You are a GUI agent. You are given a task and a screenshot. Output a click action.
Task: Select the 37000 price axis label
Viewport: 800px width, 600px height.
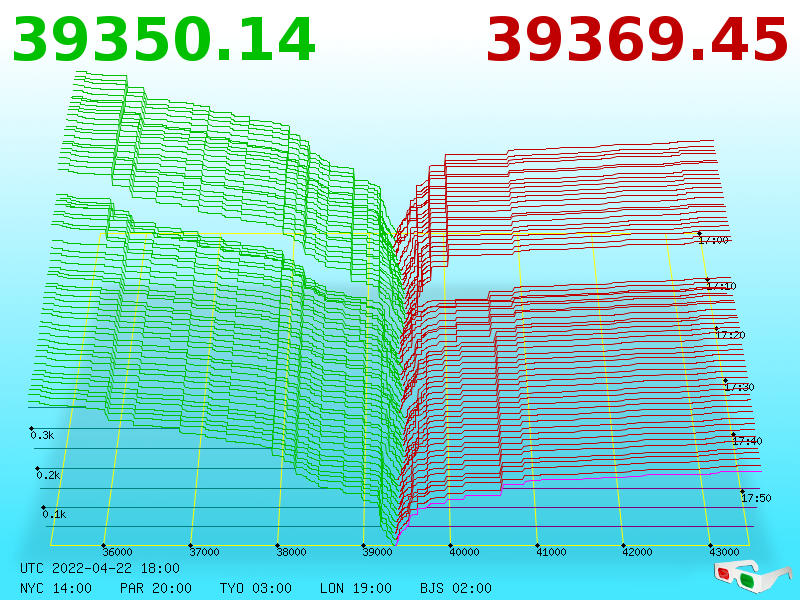click(204, 552)
